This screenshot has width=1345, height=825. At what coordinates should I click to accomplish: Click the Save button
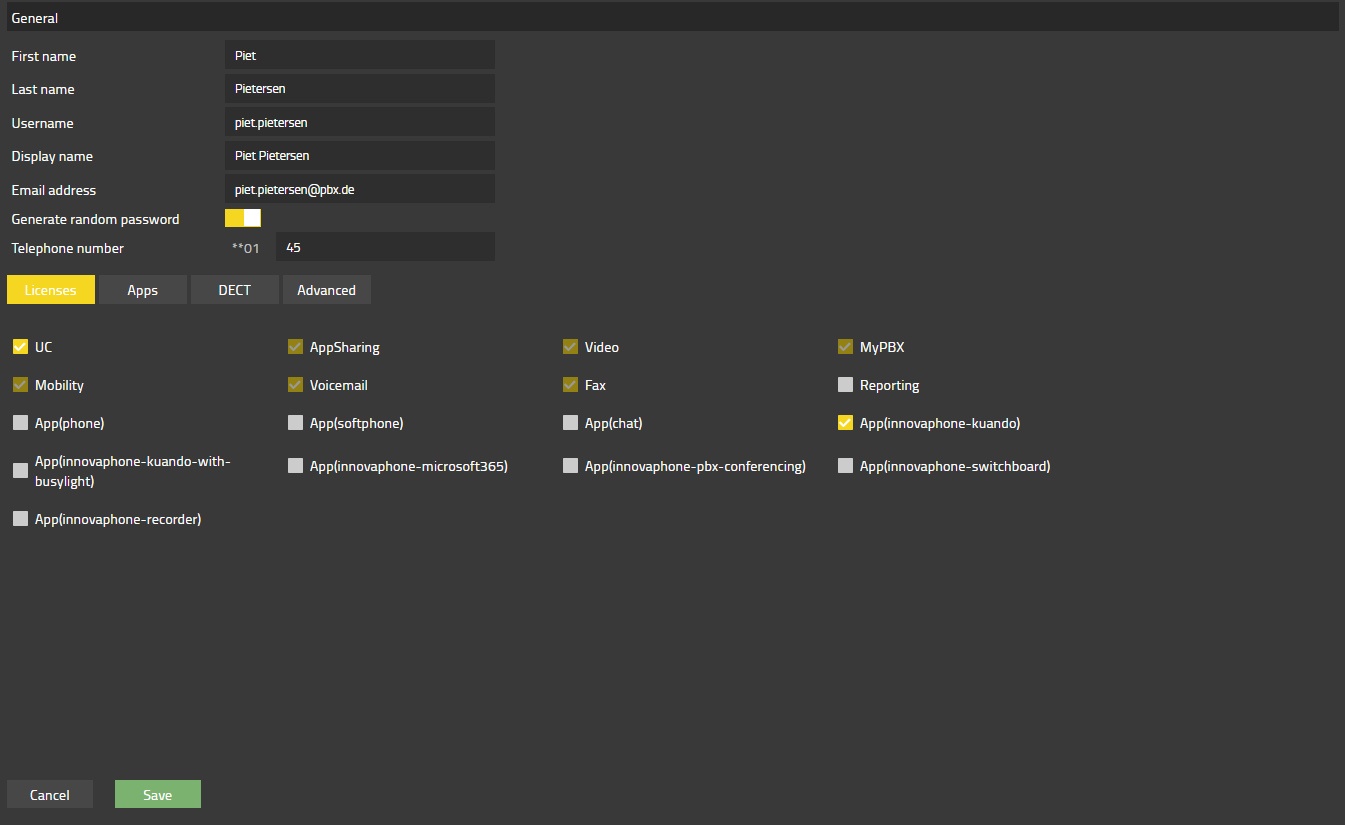click(158, 794)
